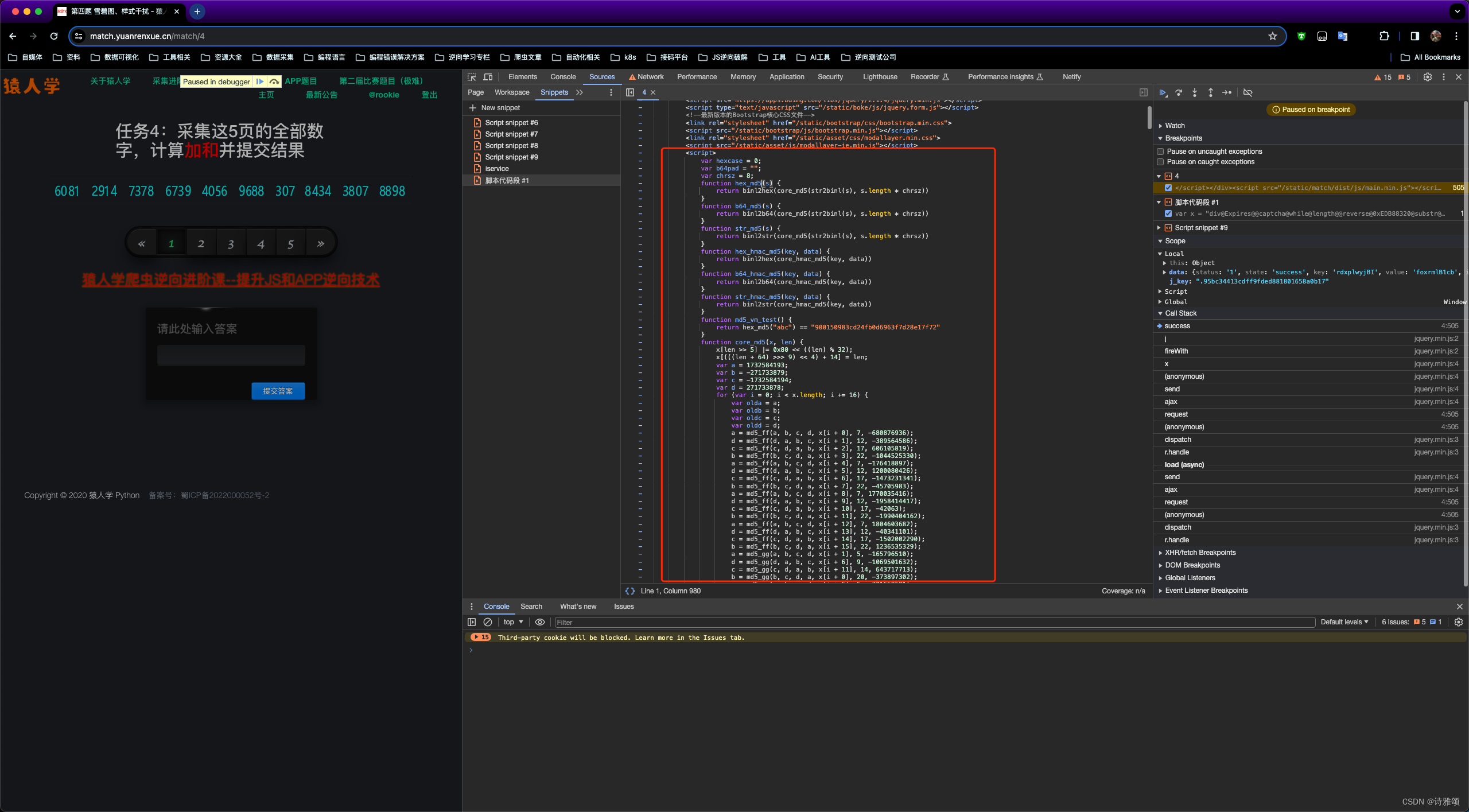Open console settings gear icon

coord(1459,622)
